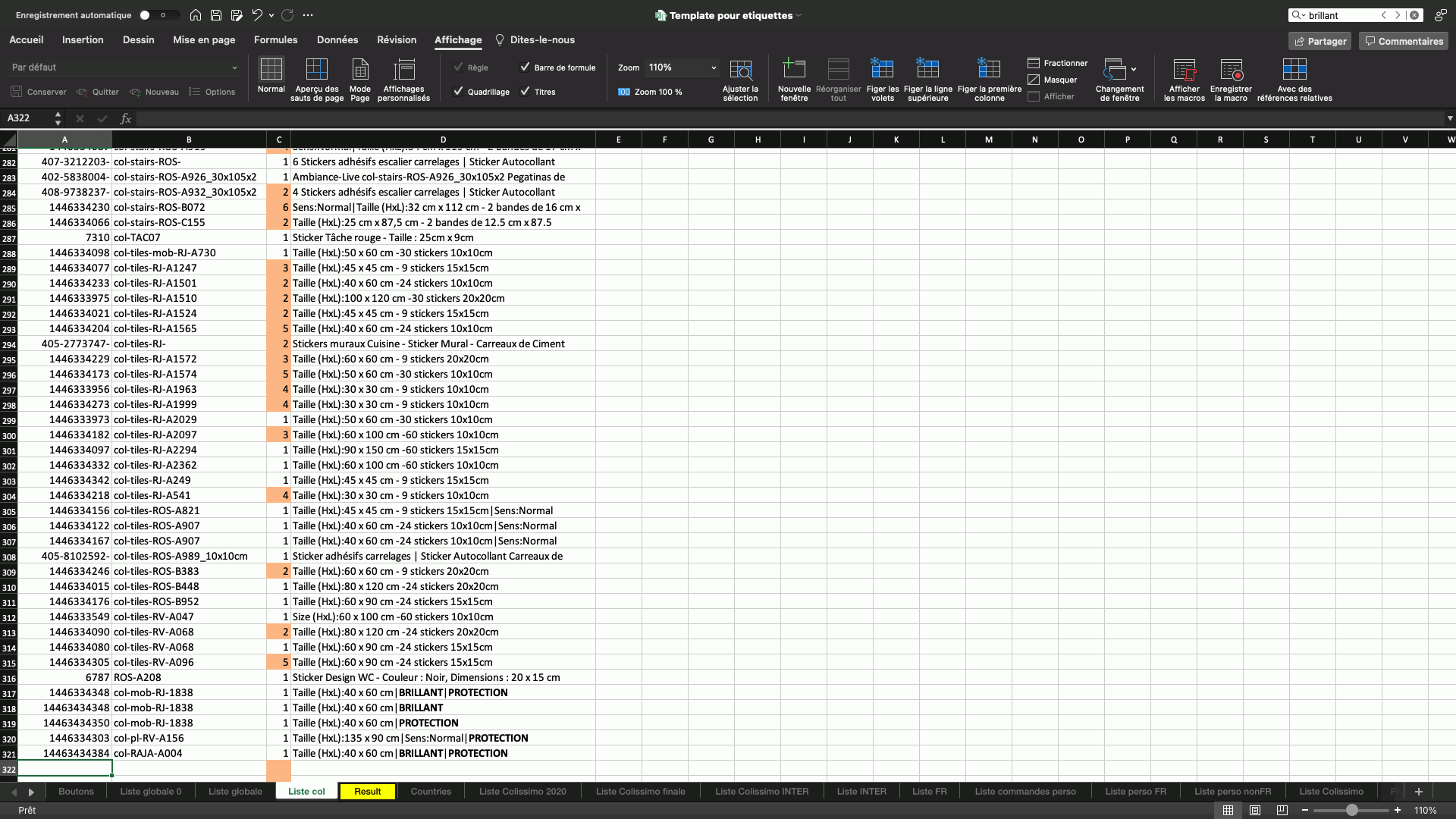Viewport: 1456px width, 819px height.
Task: Switch to the Result sheet tab
Action: click(368, 792)
